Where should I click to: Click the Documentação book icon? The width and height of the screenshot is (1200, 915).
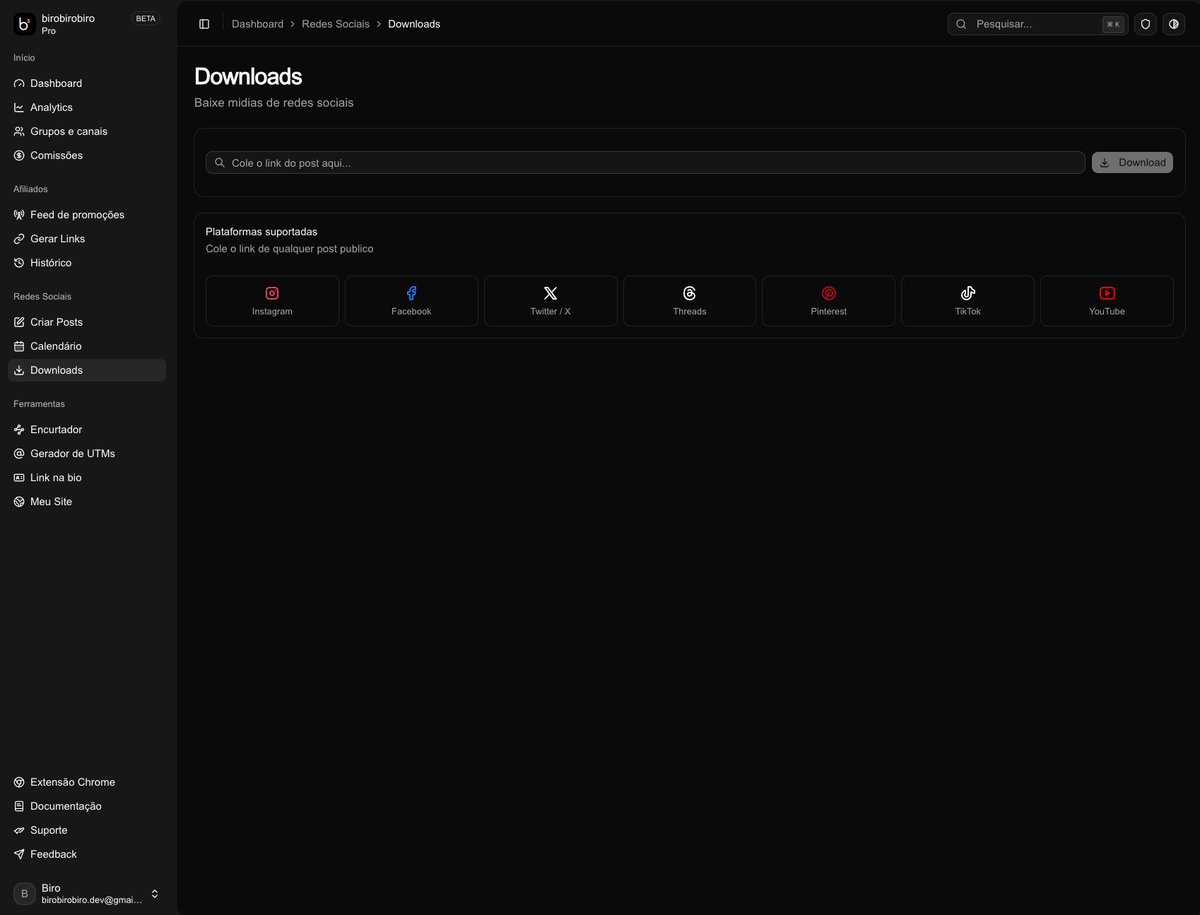[x=19, y=806]
